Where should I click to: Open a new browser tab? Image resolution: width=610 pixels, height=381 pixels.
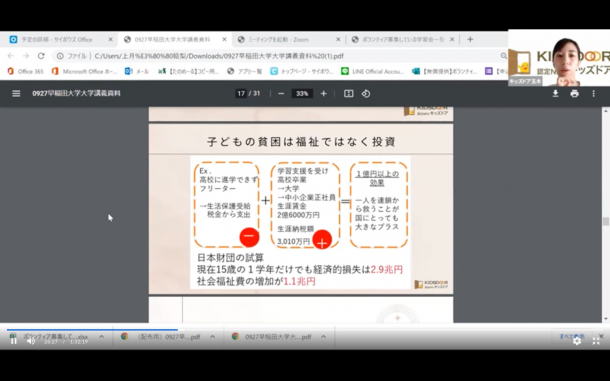point(470,39)
